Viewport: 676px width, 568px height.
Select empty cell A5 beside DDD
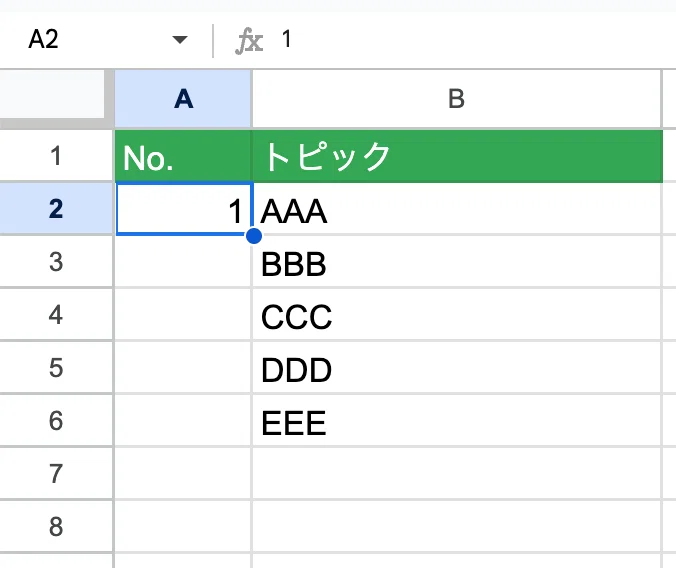coord(183,368)
